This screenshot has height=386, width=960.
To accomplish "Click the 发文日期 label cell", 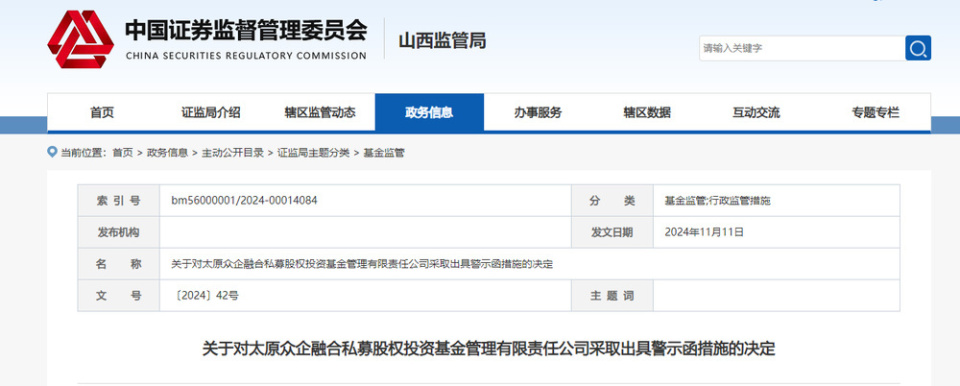I will click(612, 232).
